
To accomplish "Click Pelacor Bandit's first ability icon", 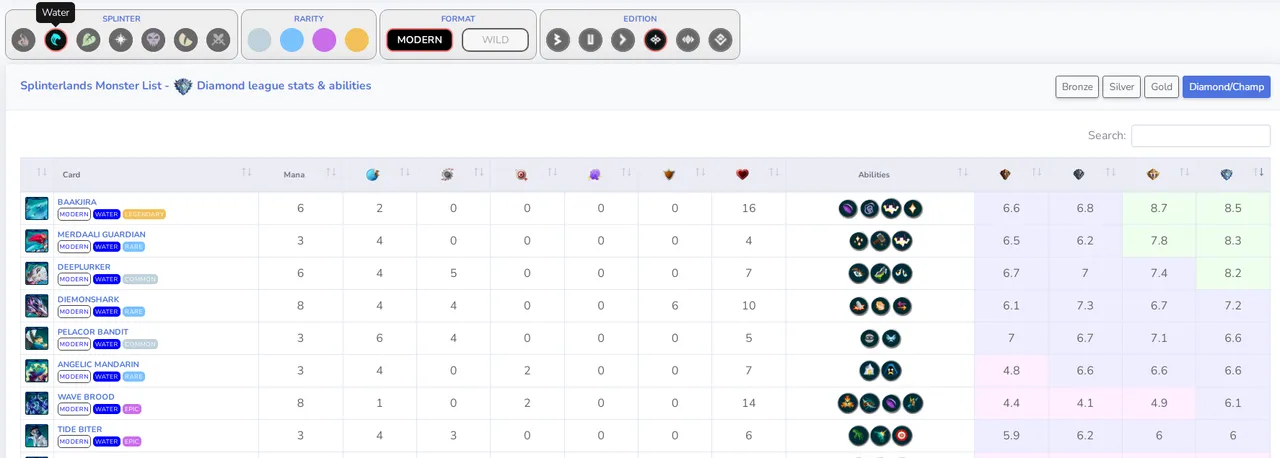I will 870,338.
